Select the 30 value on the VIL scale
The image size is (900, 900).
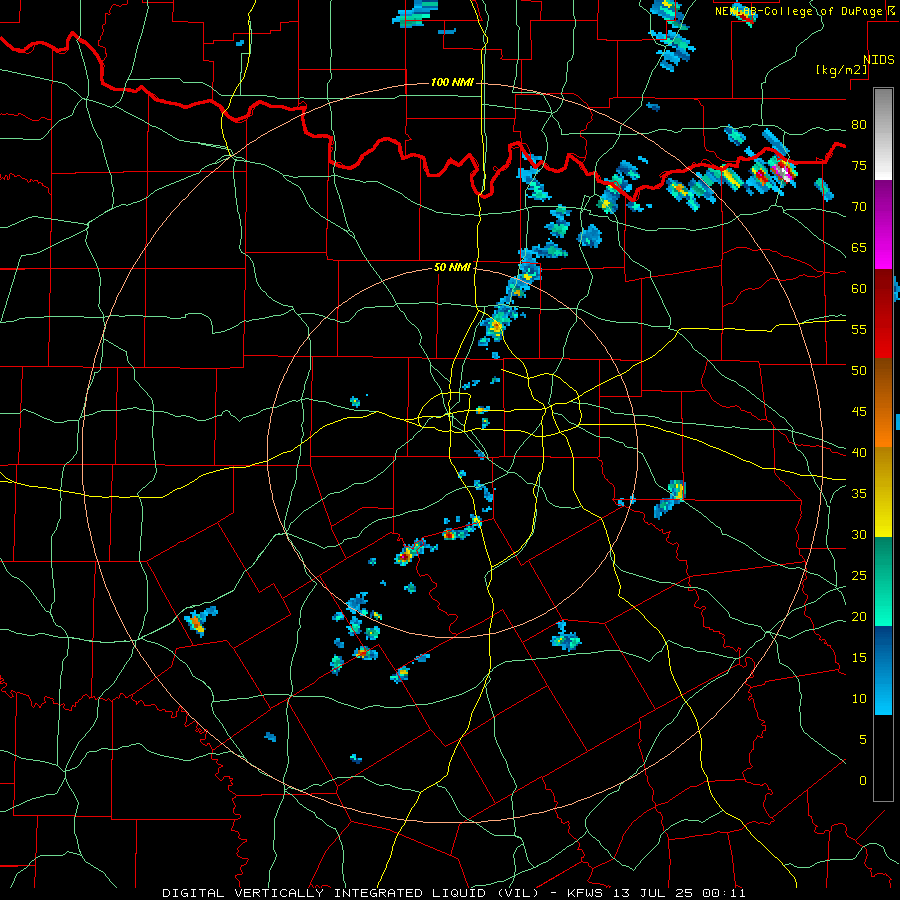[x=859, y=535]
